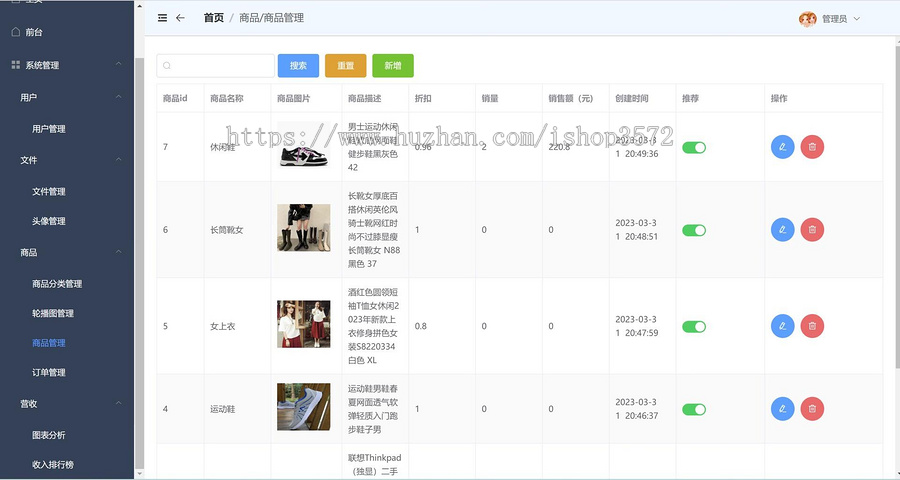The height and width of the screenshot is (480, 900).
Task: Click the sales amount 220.8
Action: click(559, 147)
